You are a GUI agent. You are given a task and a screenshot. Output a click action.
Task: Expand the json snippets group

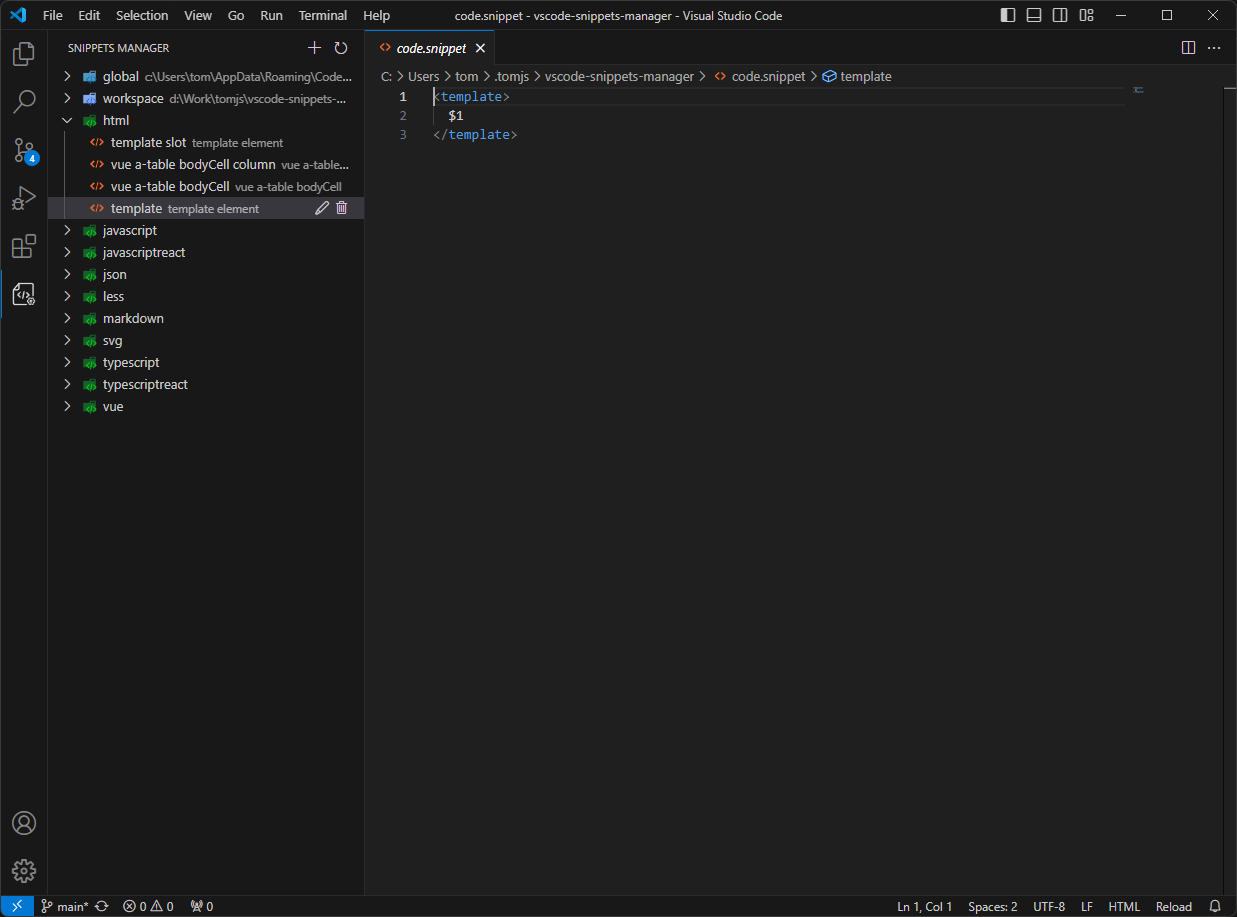[x=68, y=274]
